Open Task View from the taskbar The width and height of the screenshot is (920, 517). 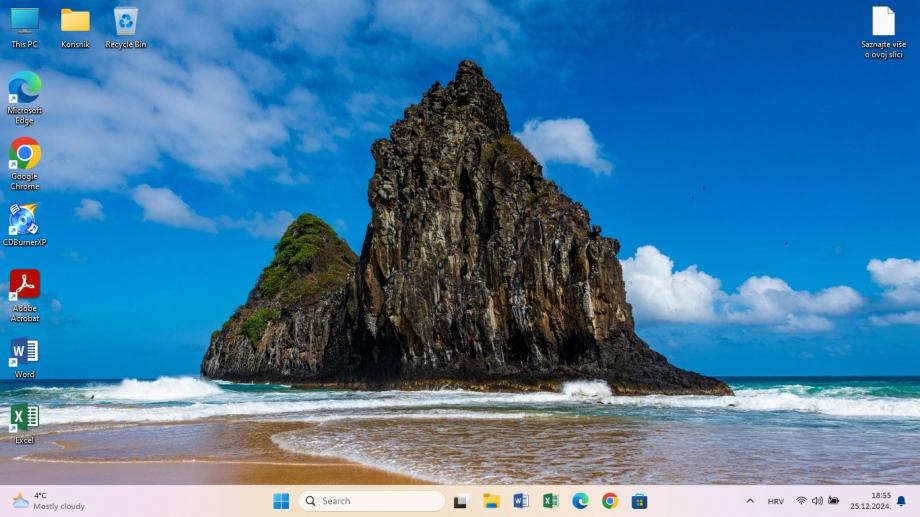461,501
